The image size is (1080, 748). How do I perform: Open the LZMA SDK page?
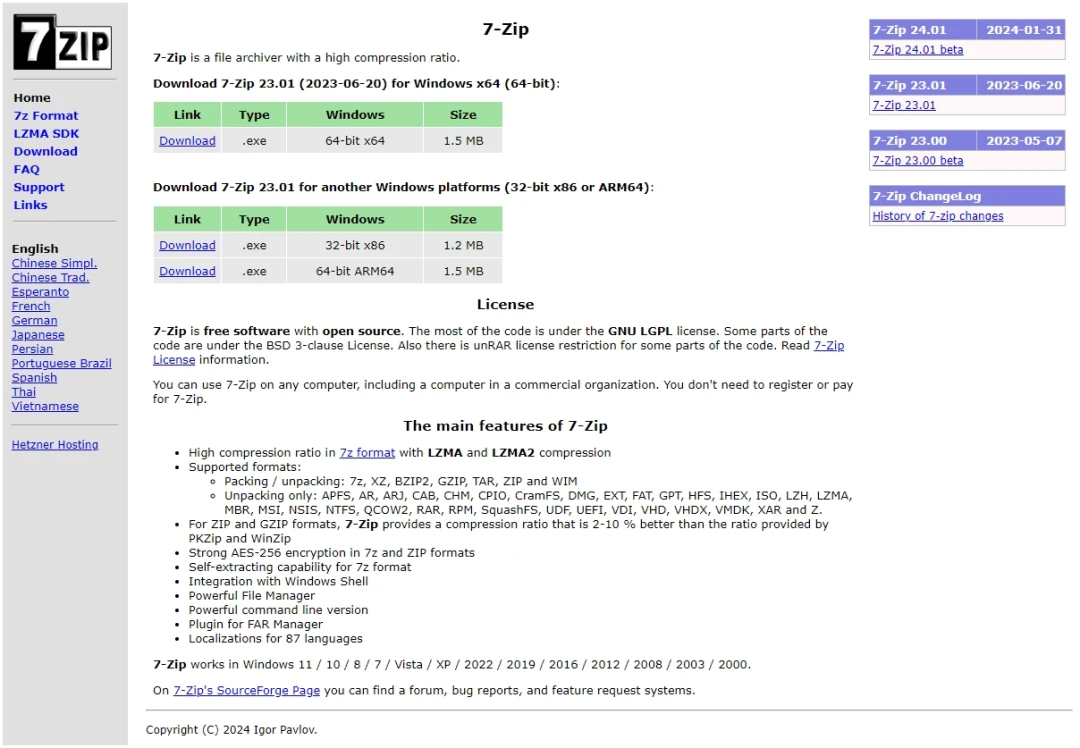coord(46,134)
